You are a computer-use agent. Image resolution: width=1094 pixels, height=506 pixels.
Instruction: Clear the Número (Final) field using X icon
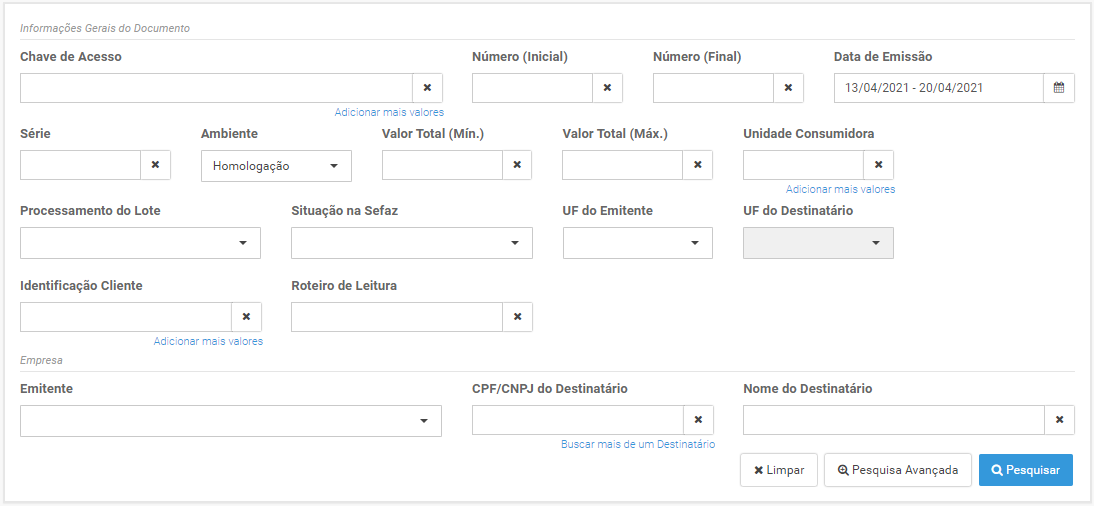[x=788, y=88]
